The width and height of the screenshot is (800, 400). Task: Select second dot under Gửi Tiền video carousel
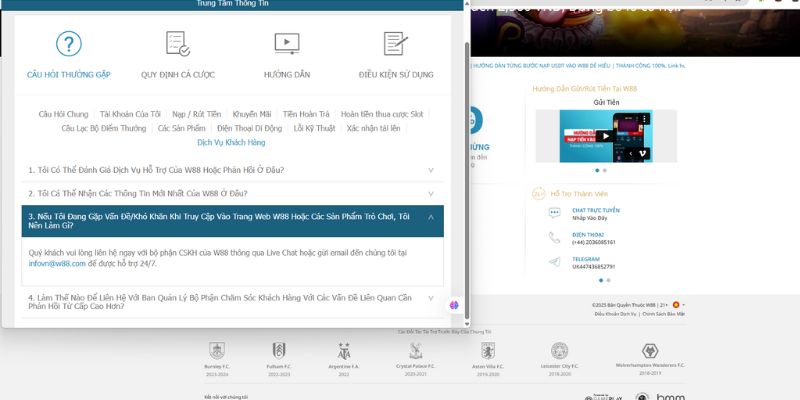point(605,170)
